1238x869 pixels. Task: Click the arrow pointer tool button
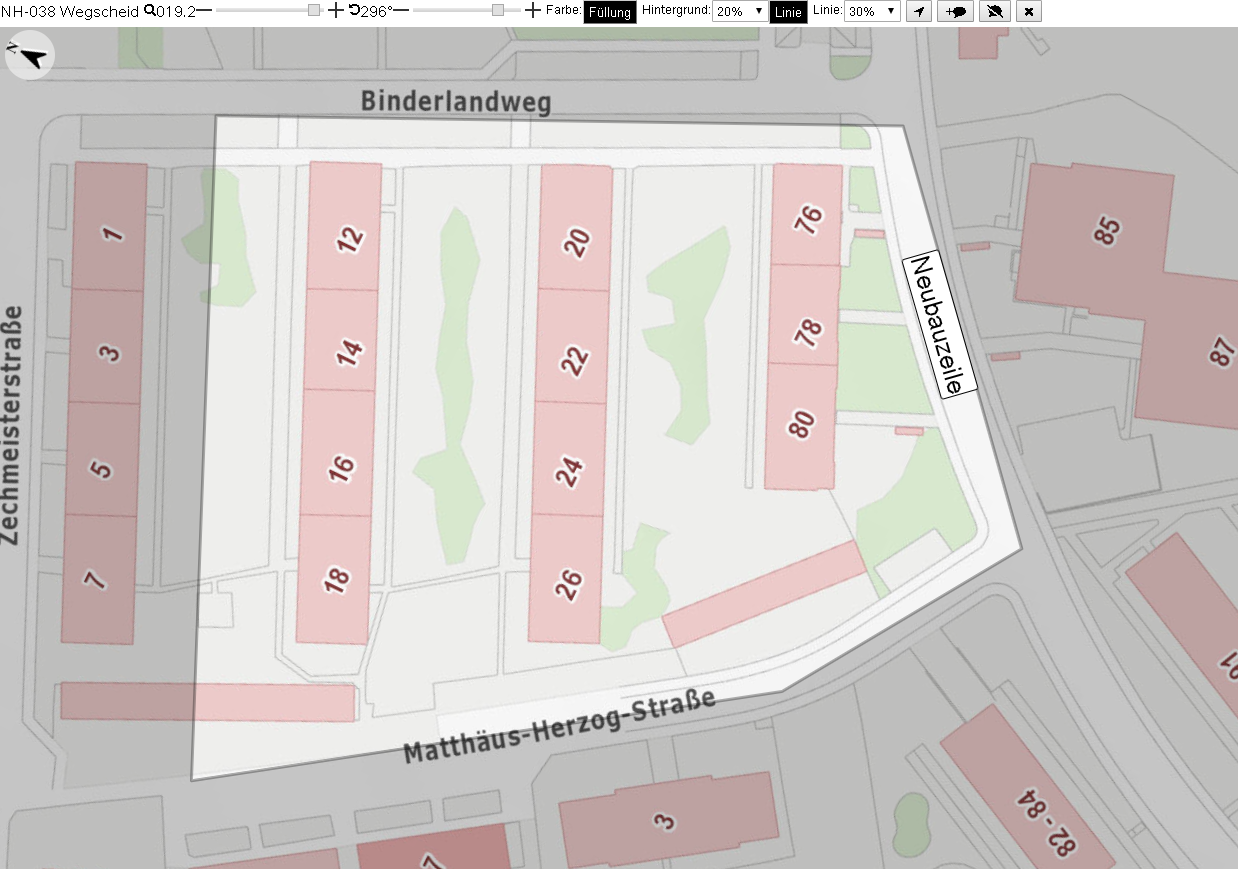918,12
